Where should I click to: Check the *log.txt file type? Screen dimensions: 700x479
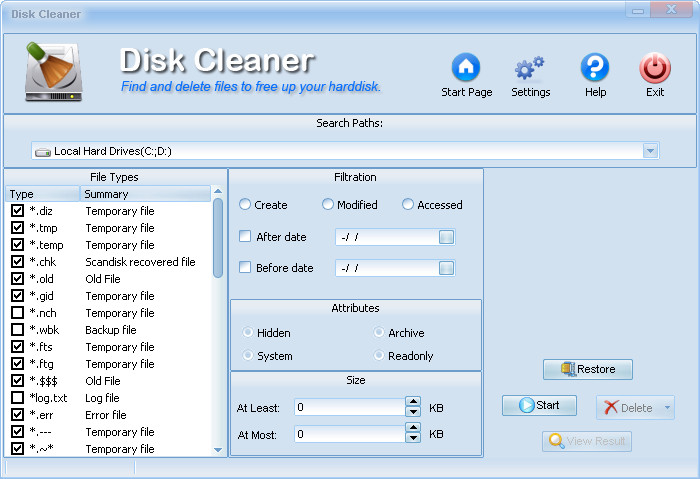pos(17,397)
